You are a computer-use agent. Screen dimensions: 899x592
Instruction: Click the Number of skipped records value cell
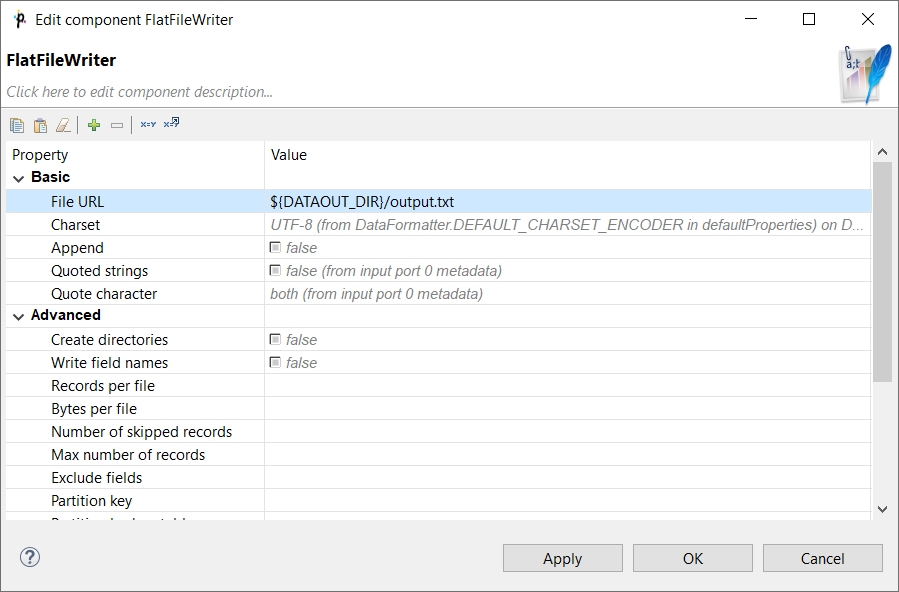pyautogui.click(x=568, y=432)
